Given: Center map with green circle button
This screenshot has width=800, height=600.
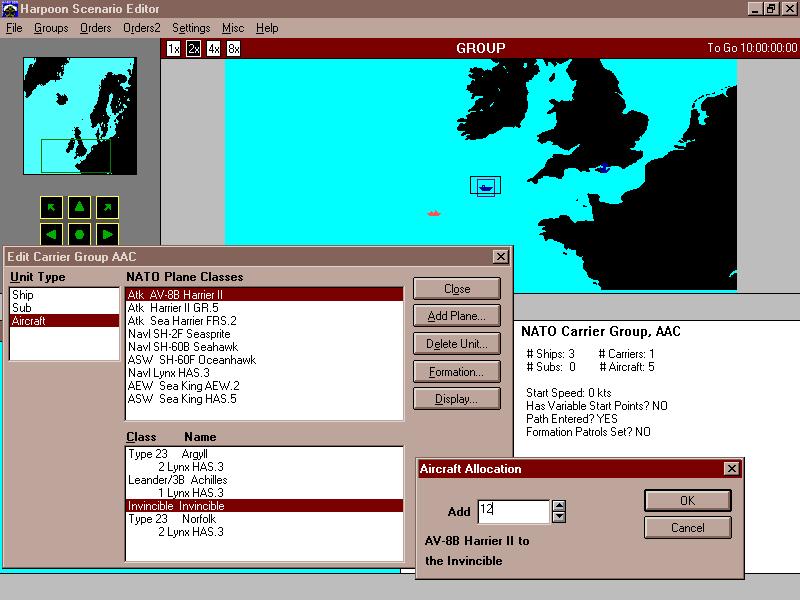Looking at the screenshot, I should tap(79, 234).
